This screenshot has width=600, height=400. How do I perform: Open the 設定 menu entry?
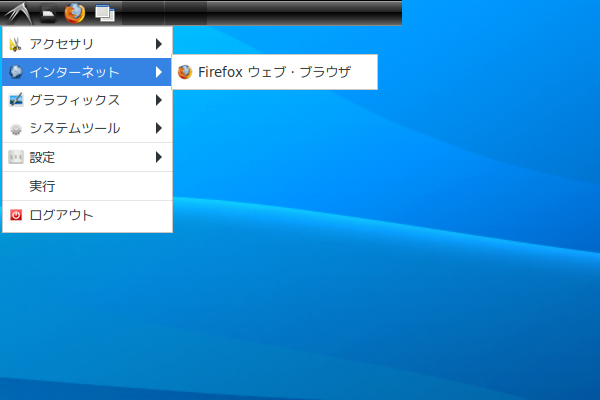[87, 157]
